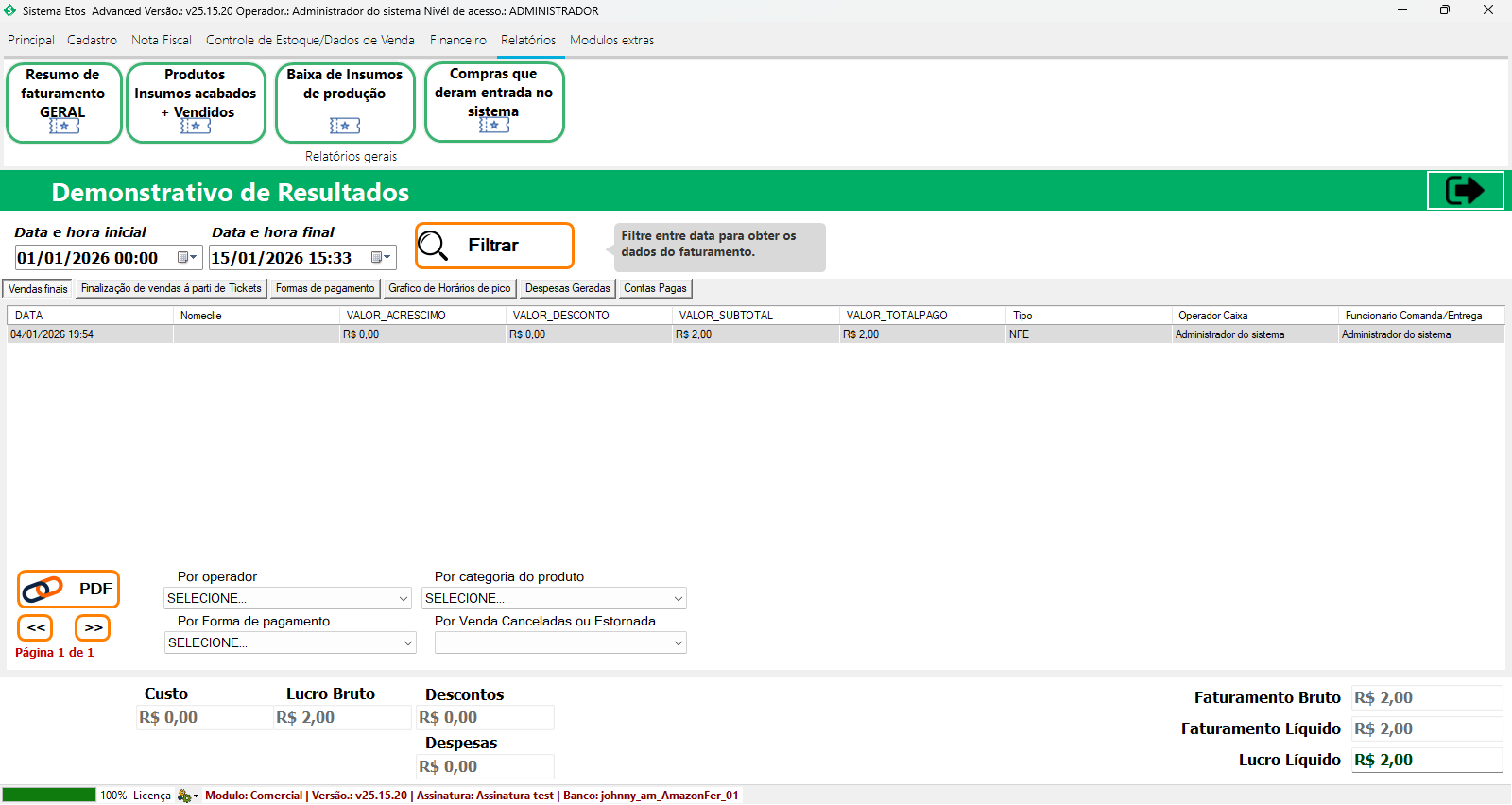
Task: Open Baixa de Insumos de produção report
Action: coord(345,102)
